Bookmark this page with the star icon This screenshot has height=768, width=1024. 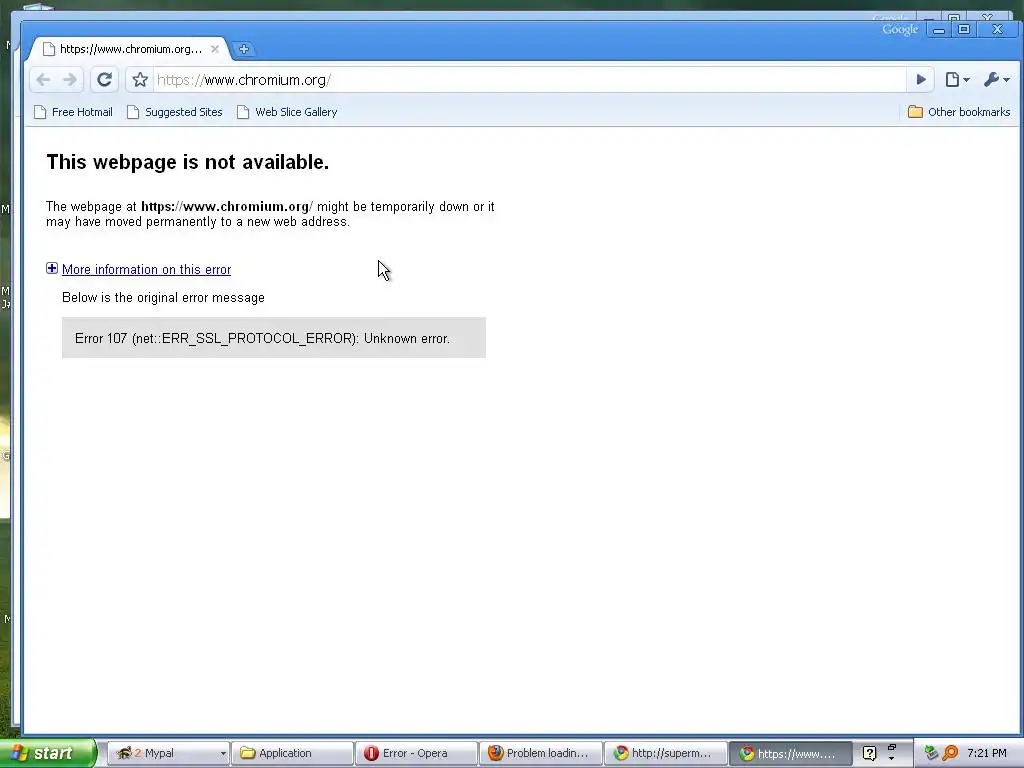pos(140,80)
